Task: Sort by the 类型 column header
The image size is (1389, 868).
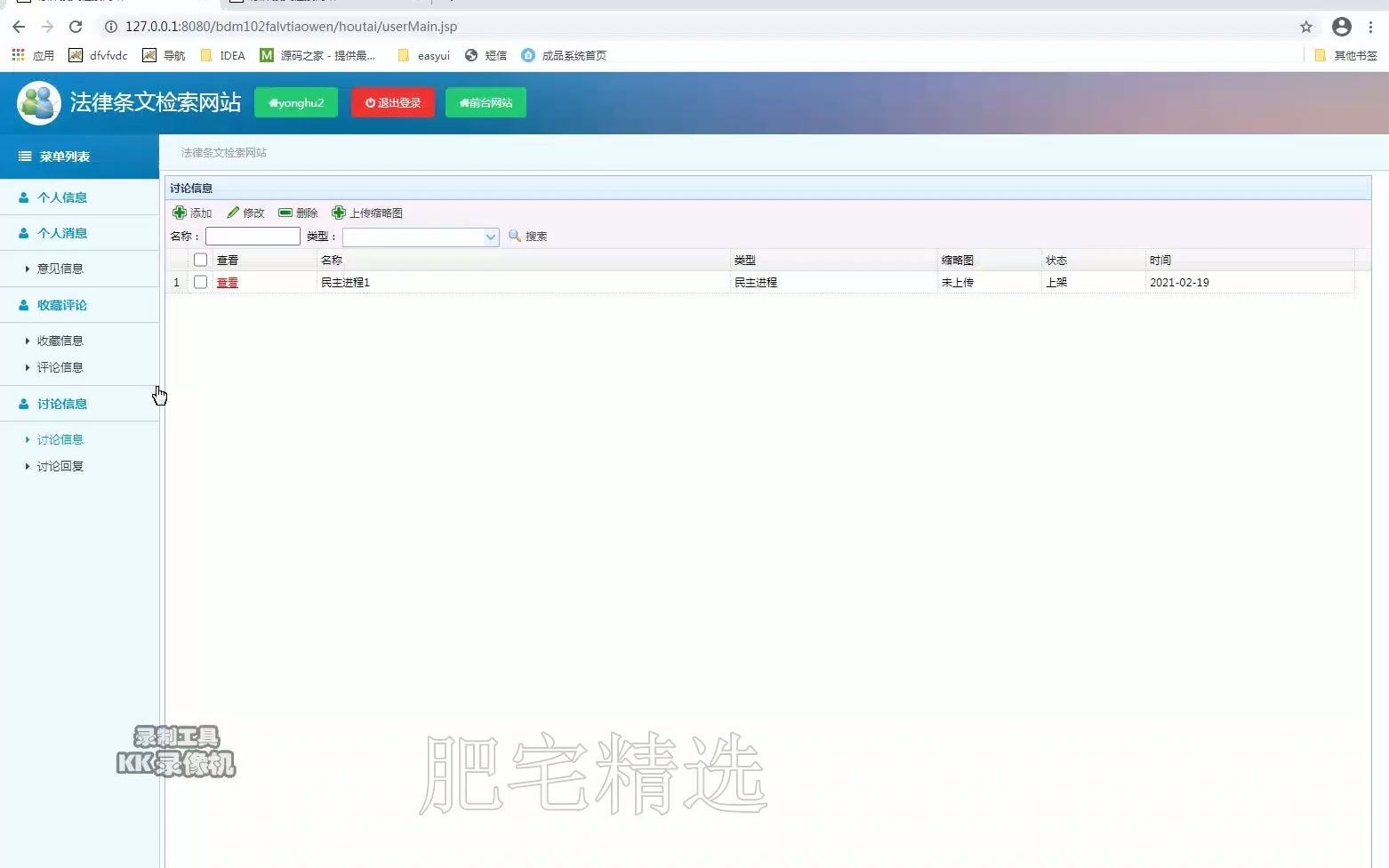Action: [833, 260]
